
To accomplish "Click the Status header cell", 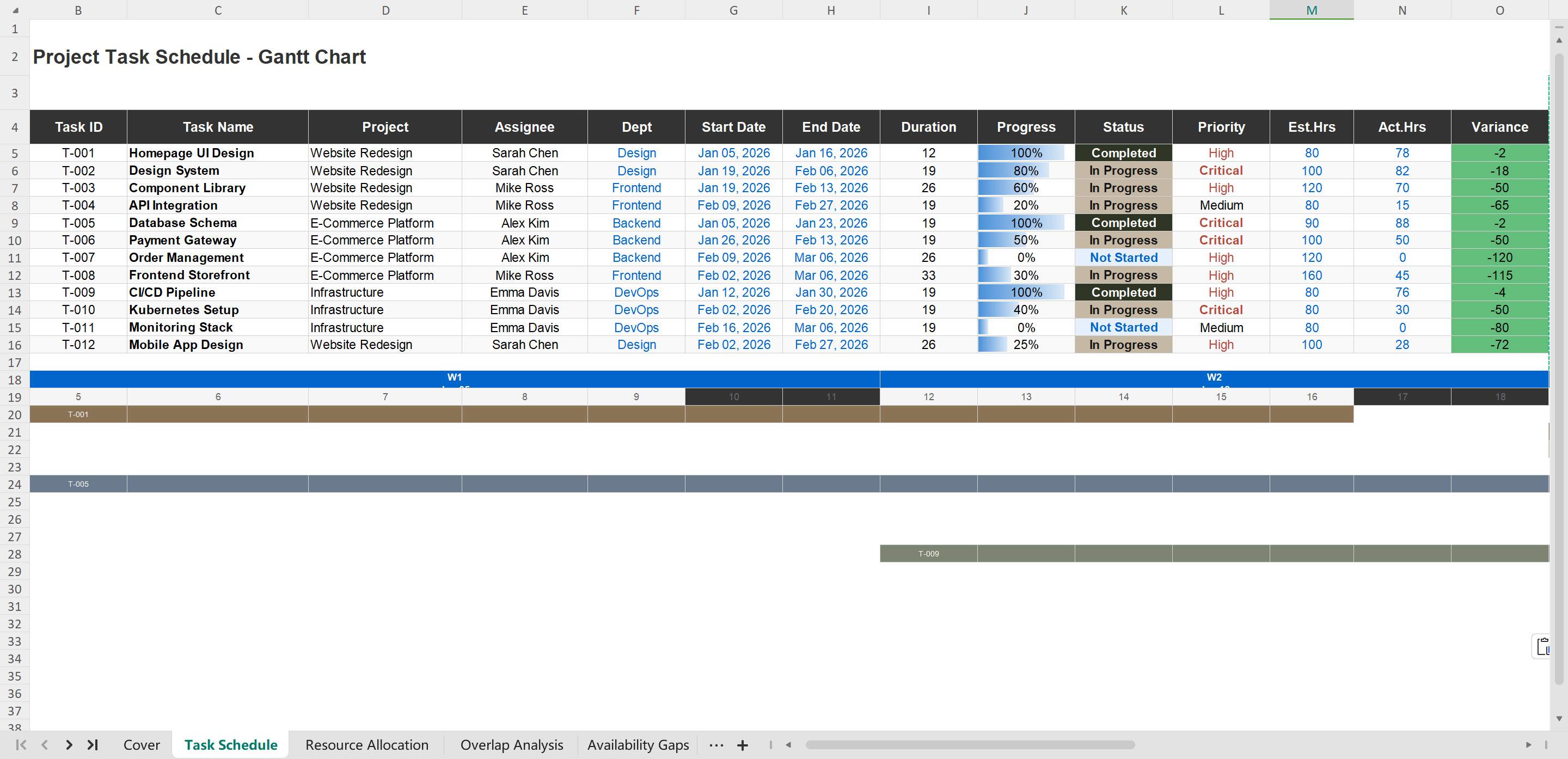I will point(1124,127).
